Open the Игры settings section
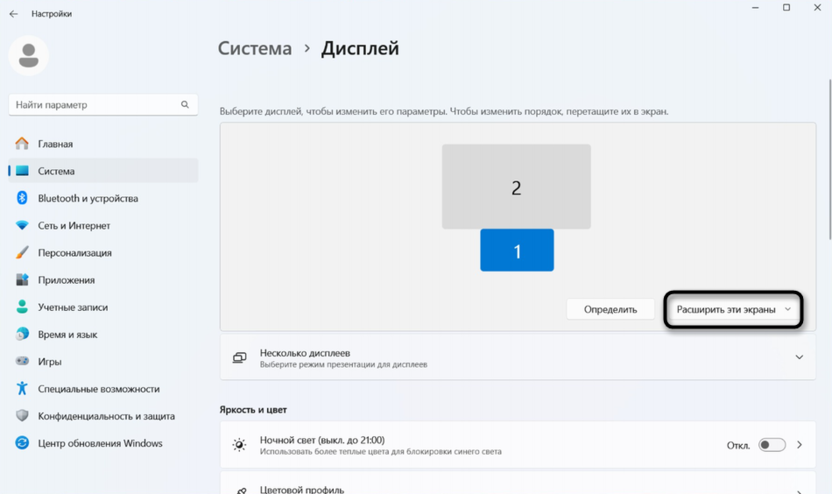This screenshot has width=832, height=494. coord(103,361)
